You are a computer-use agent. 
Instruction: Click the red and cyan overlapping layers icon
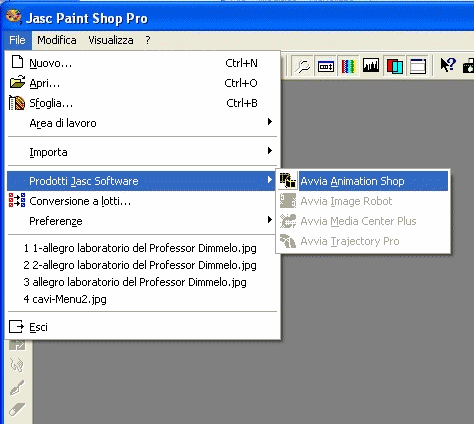click(395, 66)
